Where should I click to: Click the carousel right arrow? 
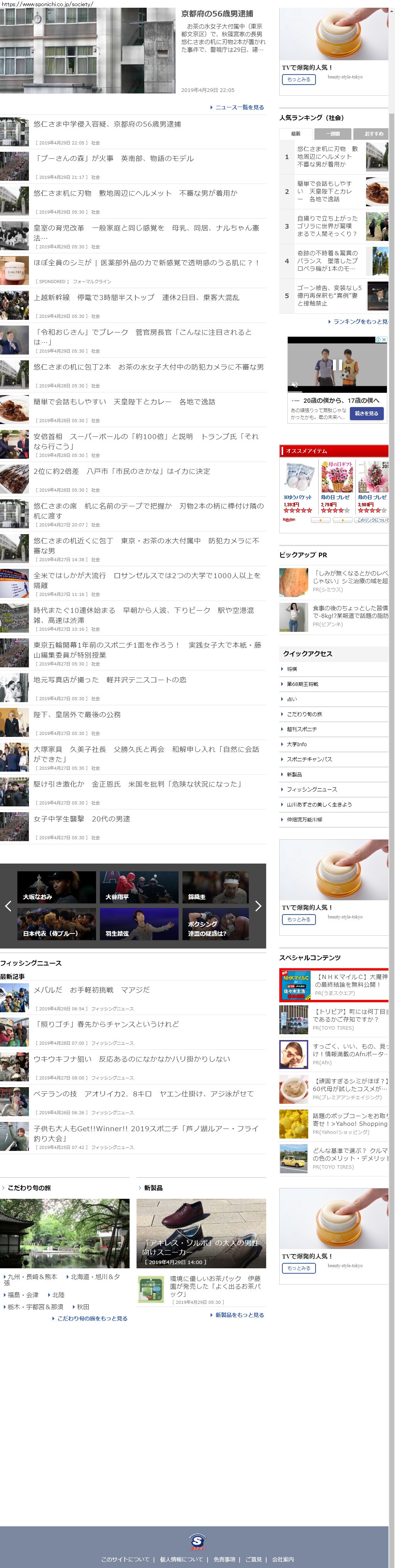point(258,906)
